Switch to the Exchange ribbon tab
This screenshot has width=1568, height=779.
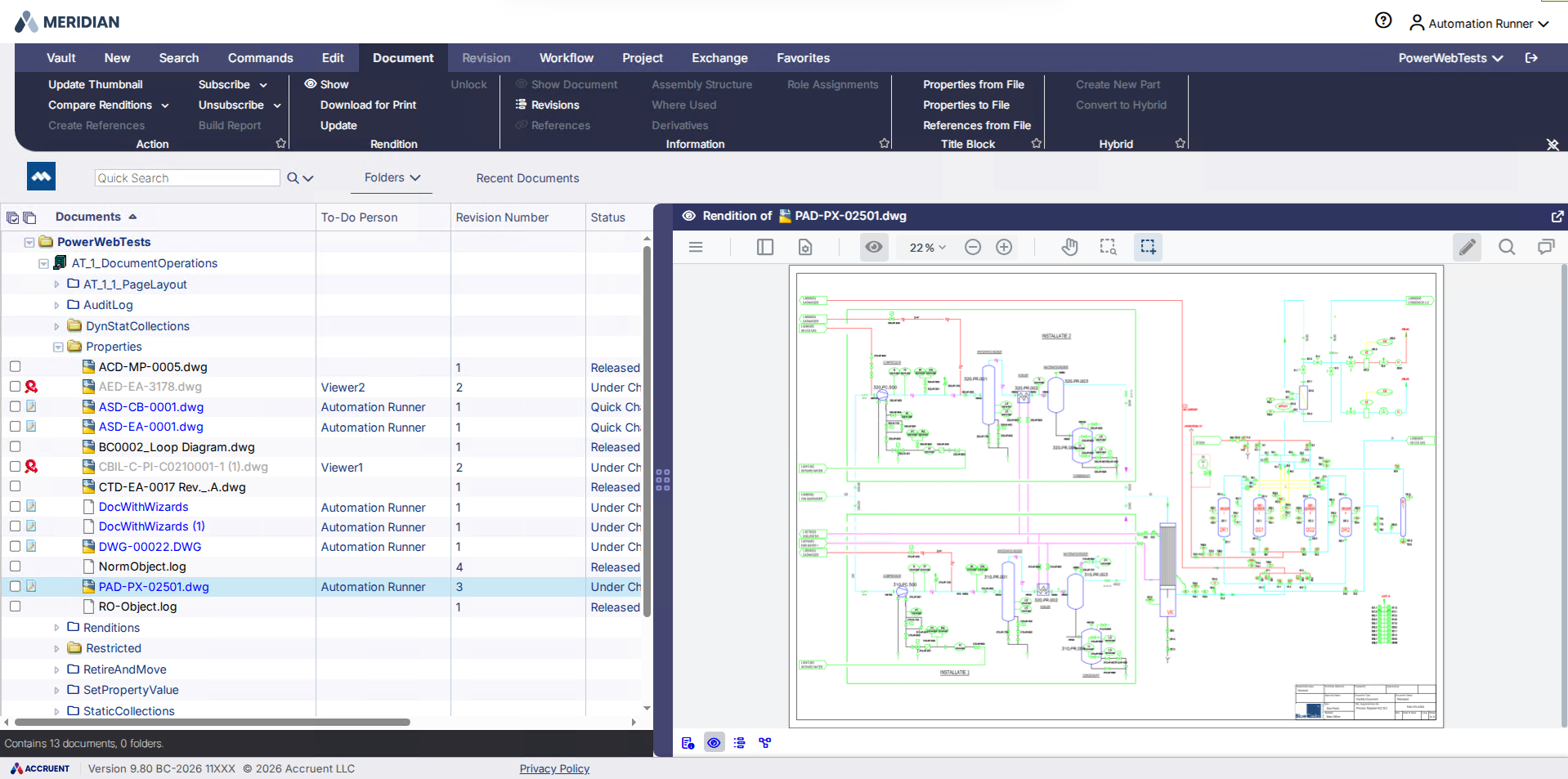tap(719, 58)
